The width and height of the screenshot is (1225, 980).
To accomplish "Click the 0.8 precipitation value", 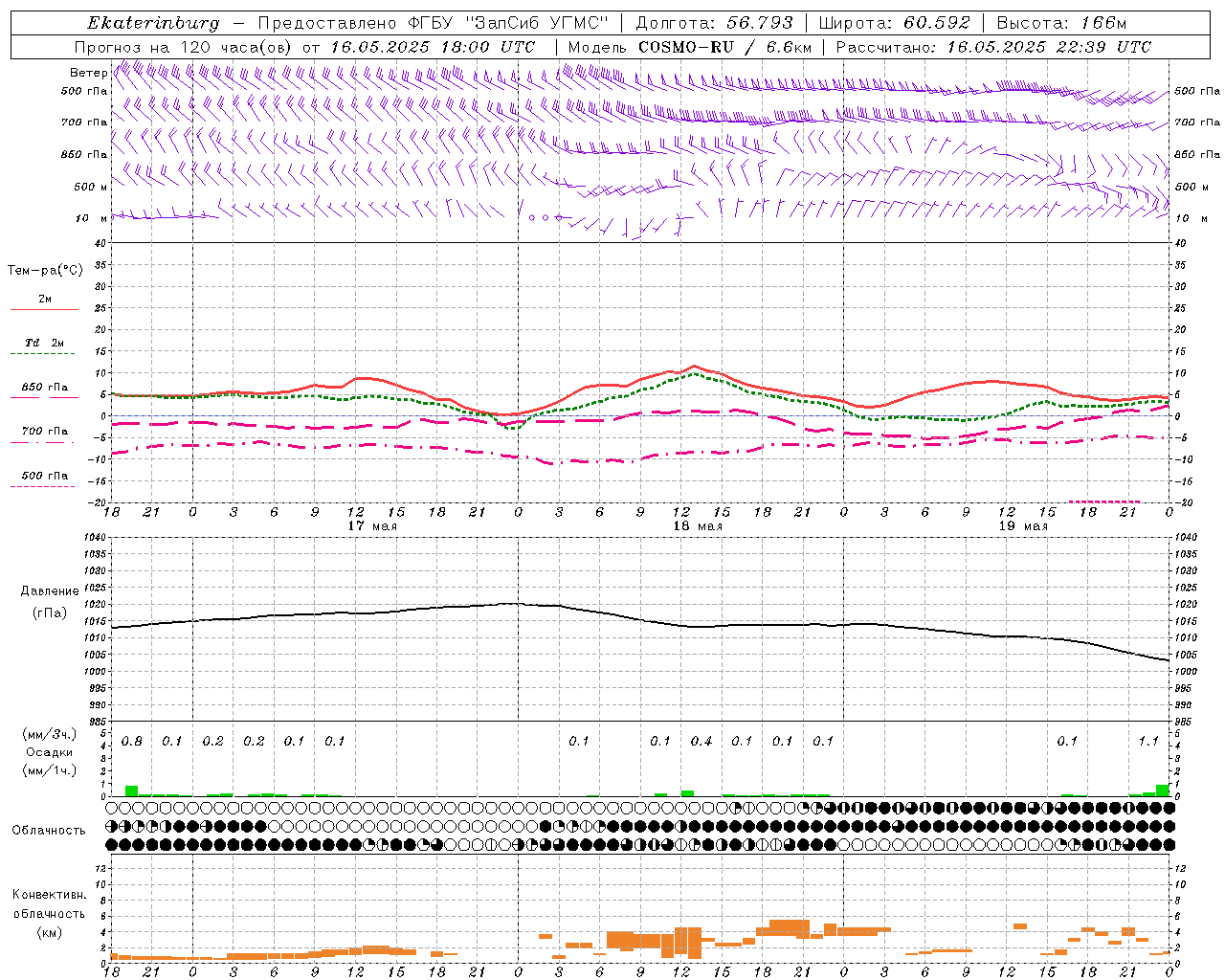I will click(132, 742).
